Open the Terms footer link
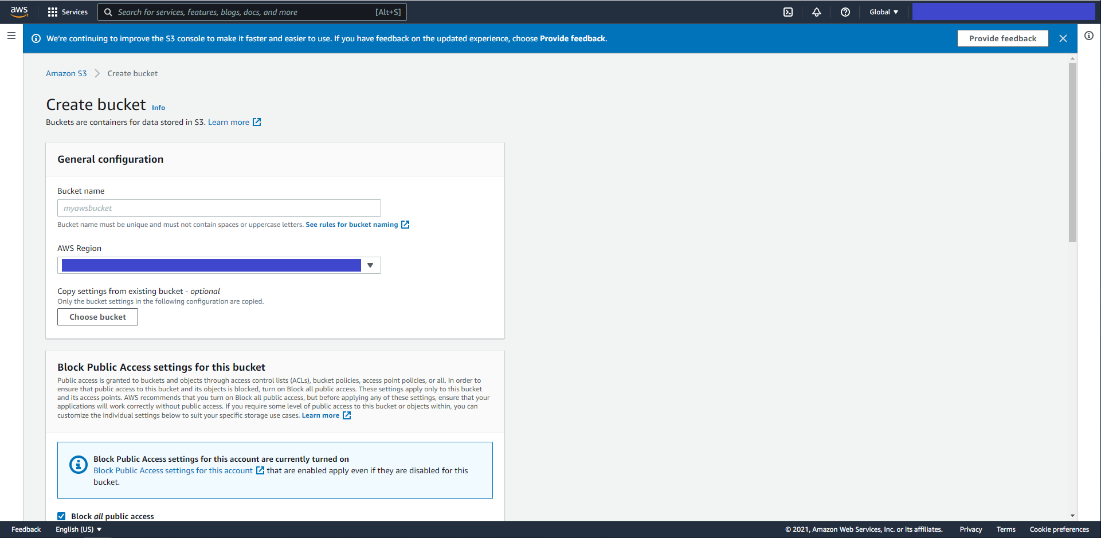Image resolution: width=1101 pixels, height=538 pixels. click(x=1006, y=530)
